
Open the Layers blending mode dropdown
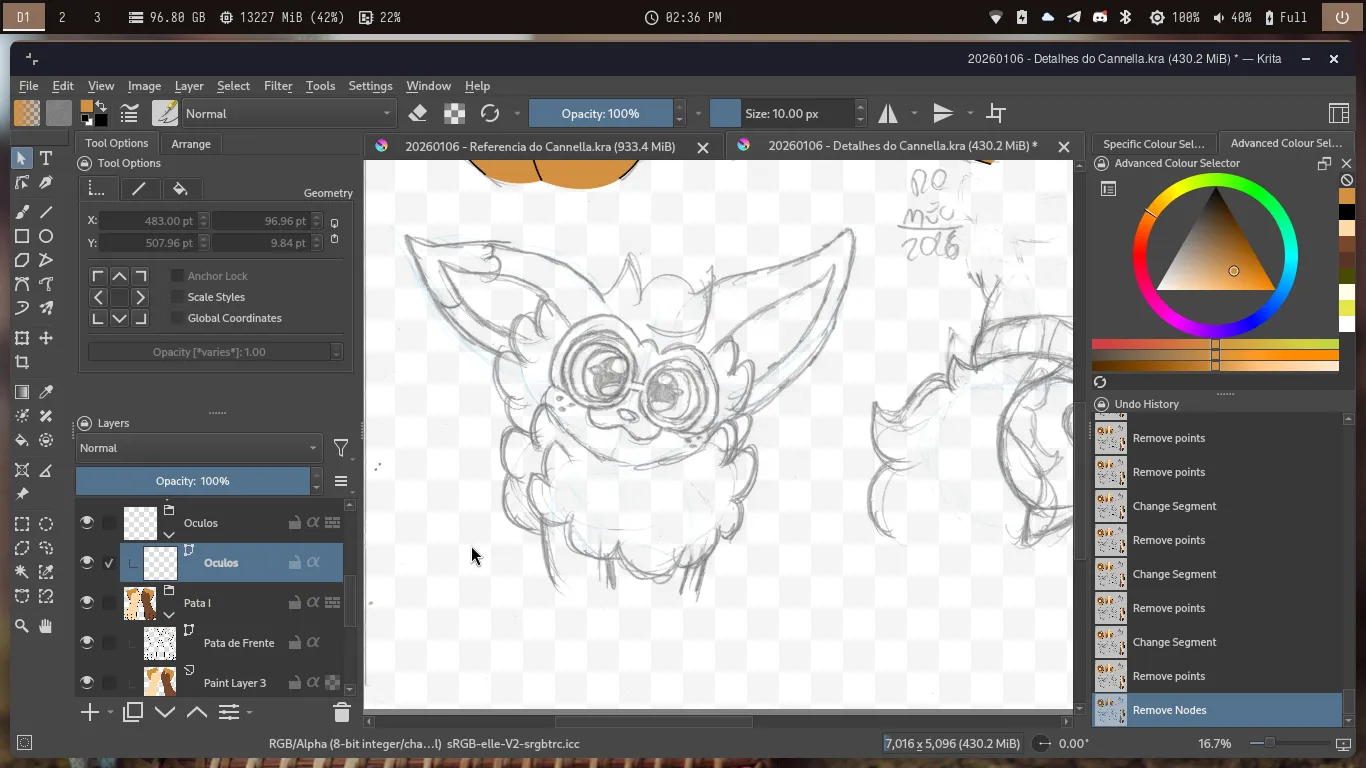click(198, 448)
